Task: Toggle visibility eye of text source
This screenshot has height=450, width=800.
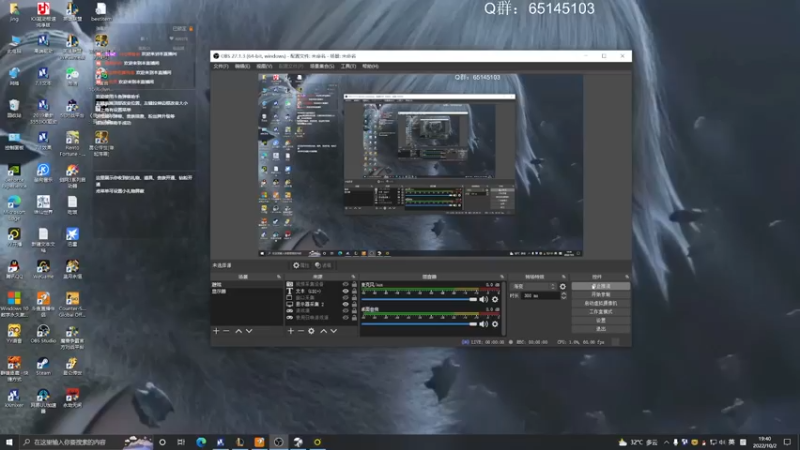Action: (x=345, y=291)
